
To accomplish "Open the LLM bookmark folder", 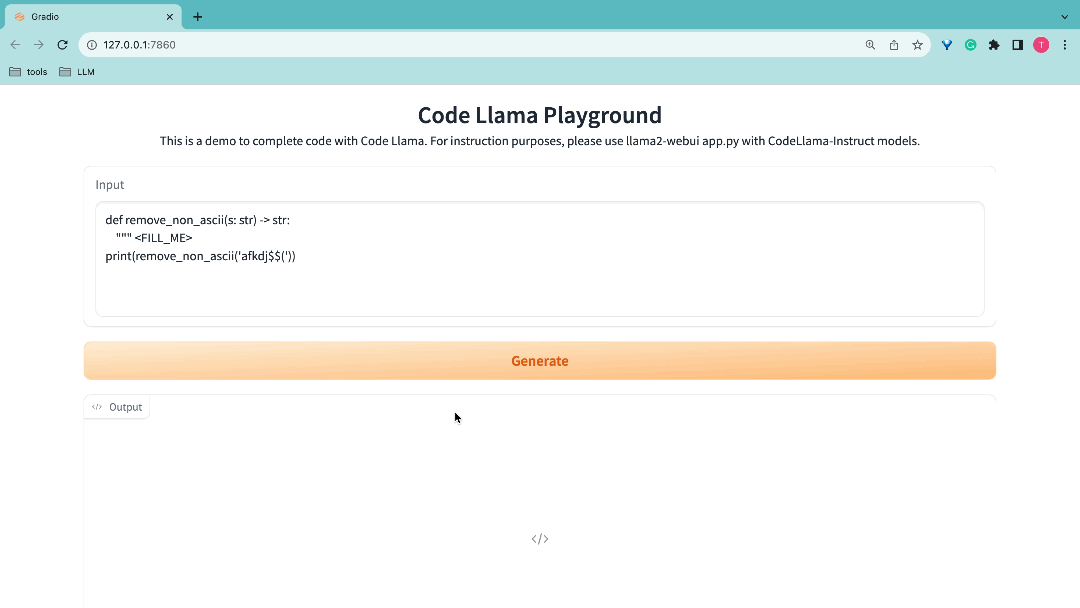I will (76, 72).
